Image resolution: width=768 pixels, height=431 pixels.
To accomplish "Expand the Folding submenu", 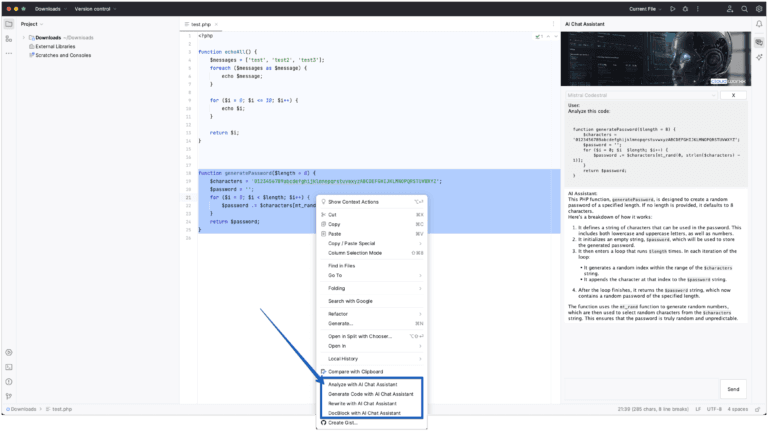I will [x=372, y=288].
